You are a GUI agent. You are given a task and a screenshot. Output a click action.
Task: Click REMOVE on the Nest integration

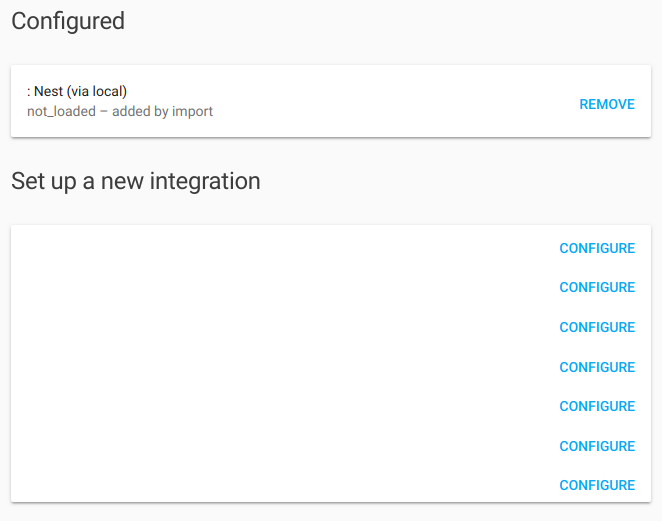coord(606,104)
